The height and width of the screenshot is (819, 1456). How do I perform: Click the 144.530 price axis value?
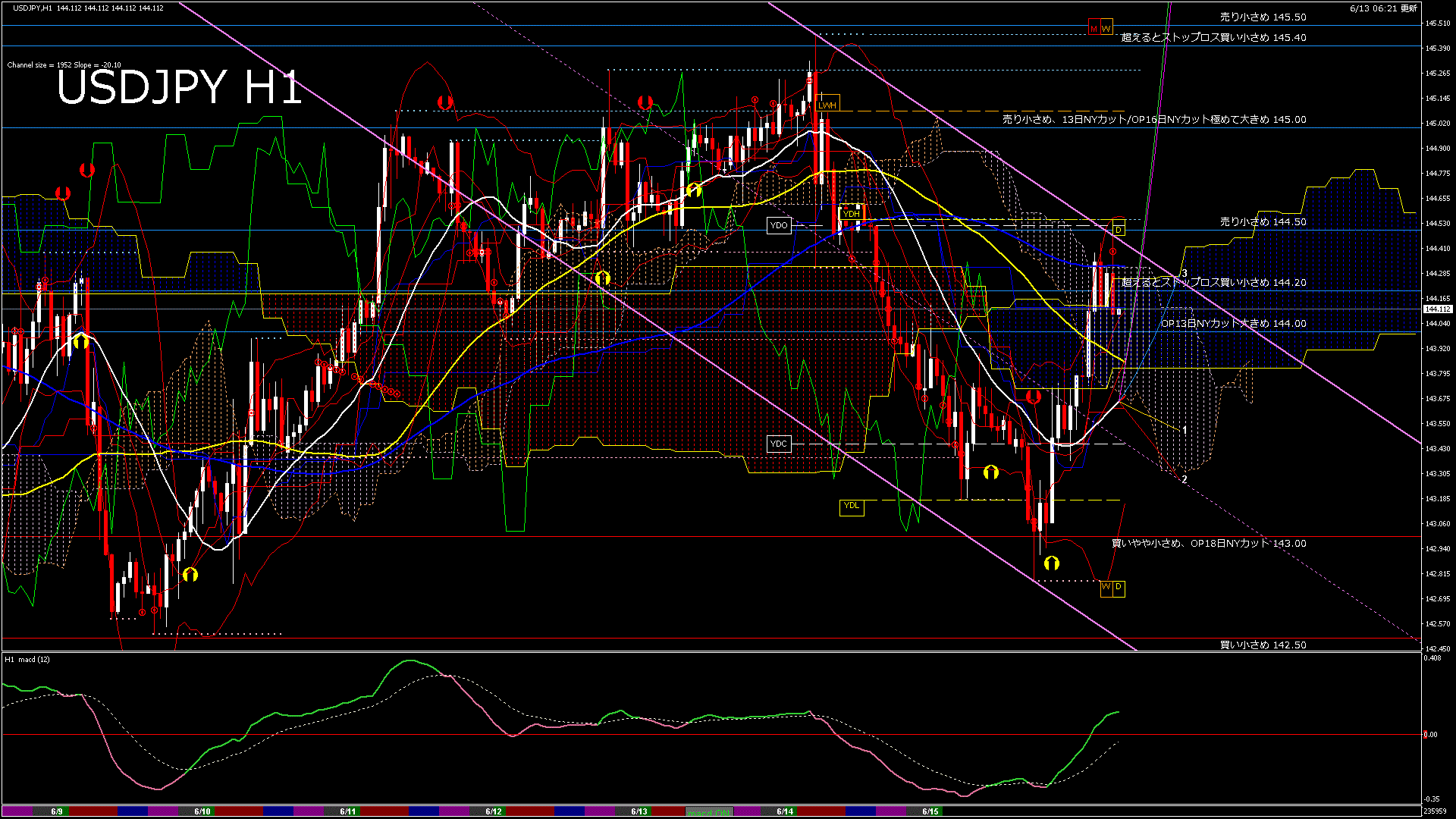point(1438,224)
